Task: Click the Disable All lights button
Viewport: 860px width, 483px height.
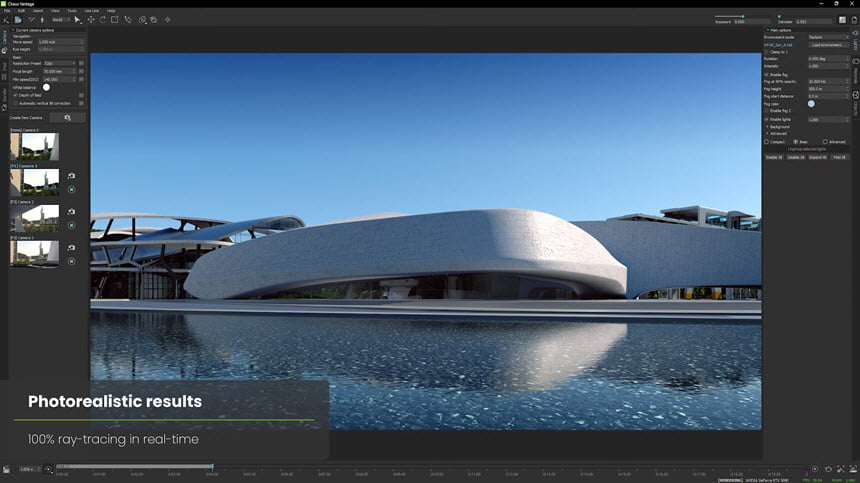Action: tap(795, 157)
